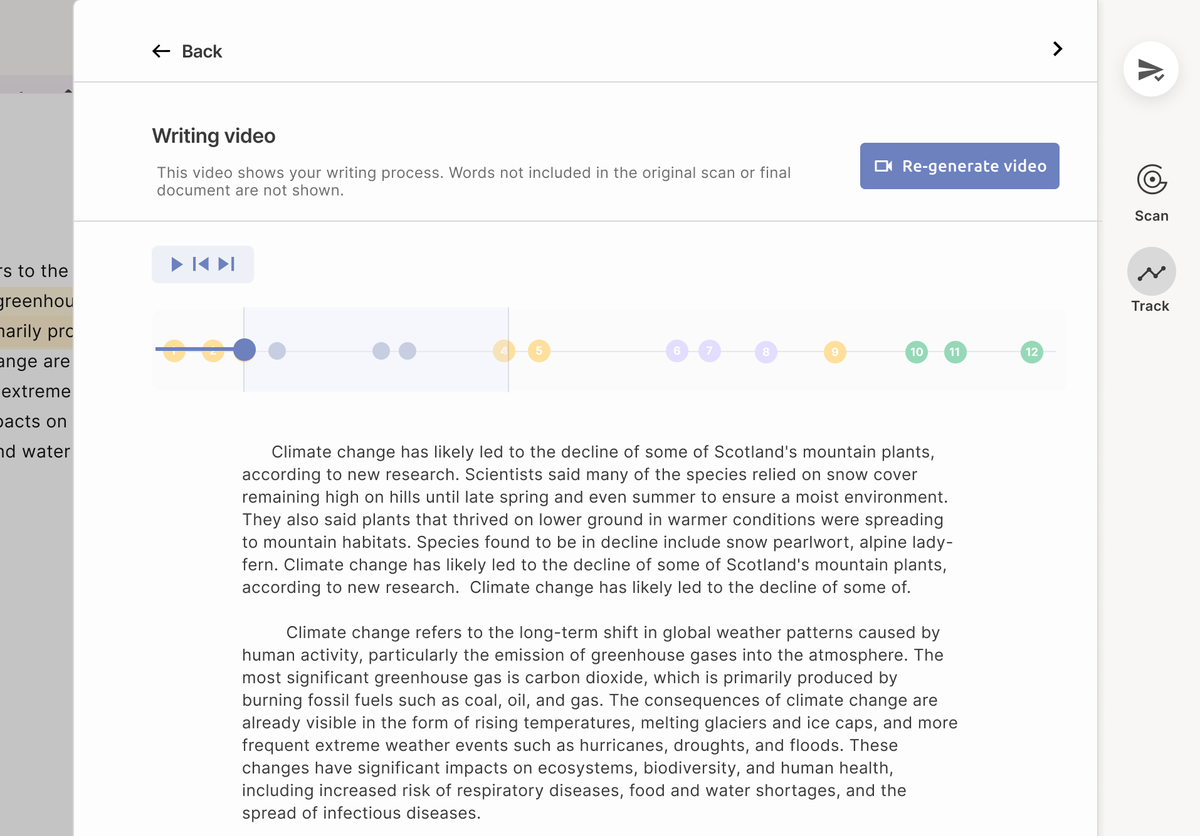1200x836 pixels.
Task: Click the Re-generate video button
Action: pyautogui.click(x=959, y=166)
